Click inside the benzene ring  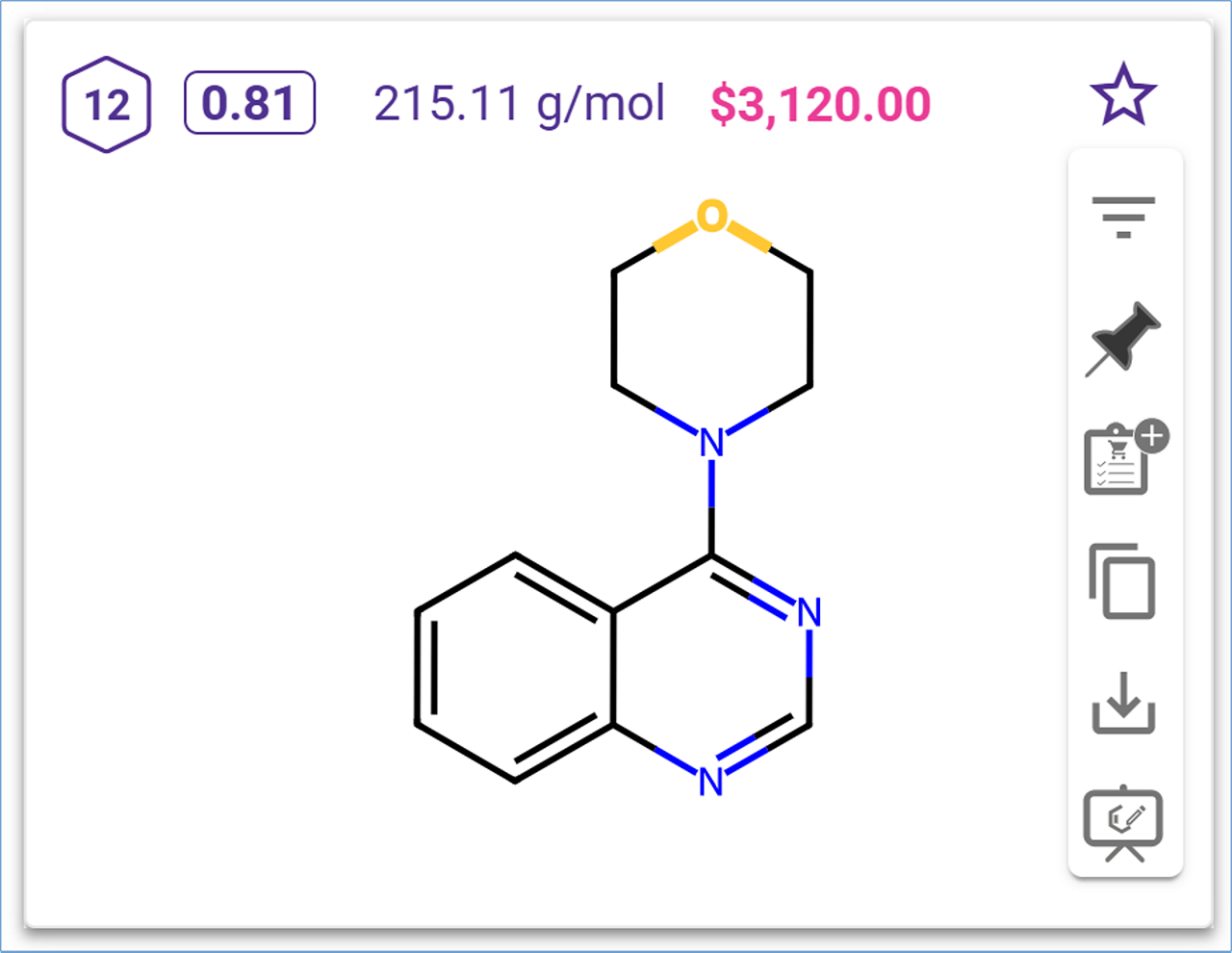click(x=515, y=668)
